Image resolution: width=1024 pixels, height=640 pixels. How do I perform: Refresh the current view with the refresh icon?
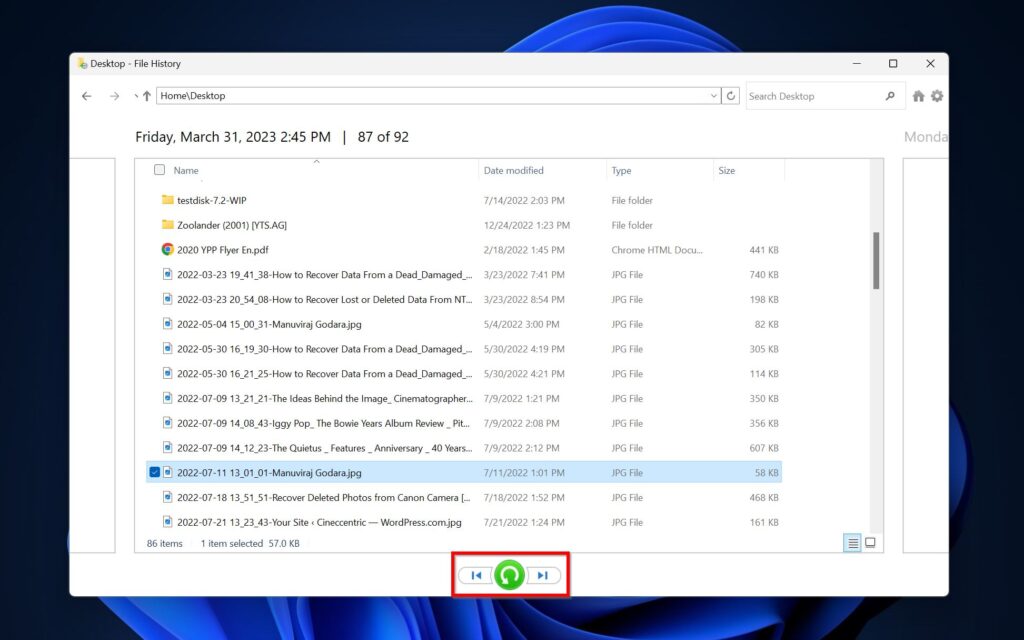pos(730,95)
